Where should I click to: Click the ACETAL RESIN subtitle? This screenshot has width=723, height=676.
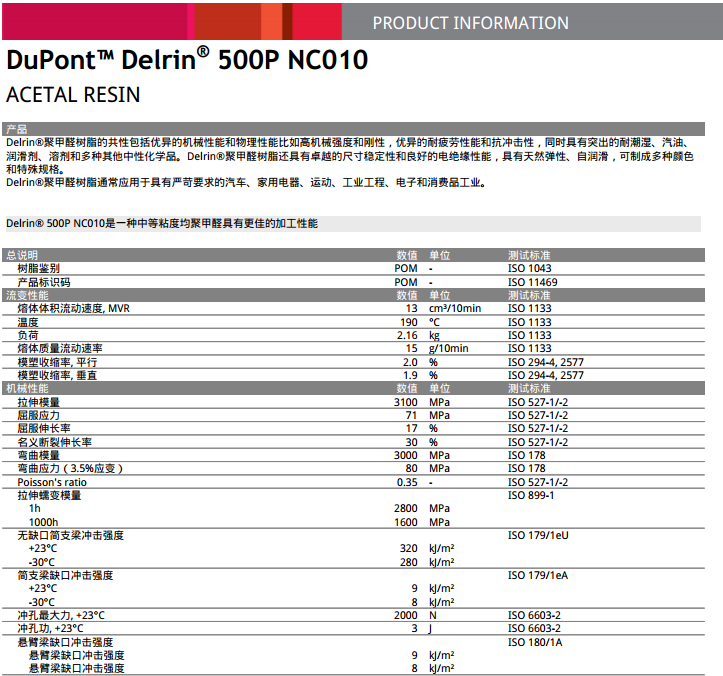click(x=73, y=95)
